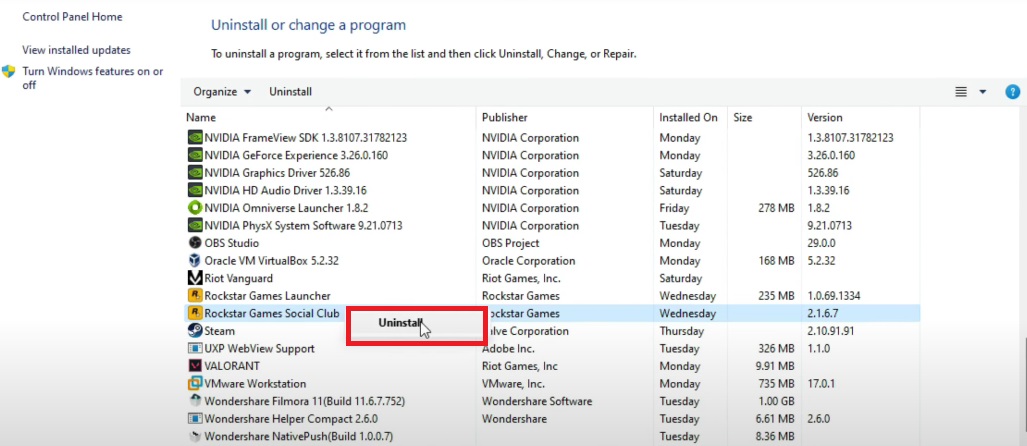This screenshot has width=1027, height=446.
Task: Select NVIDIA Graphics Driver 526.86 entry
Action: (277, 173)
